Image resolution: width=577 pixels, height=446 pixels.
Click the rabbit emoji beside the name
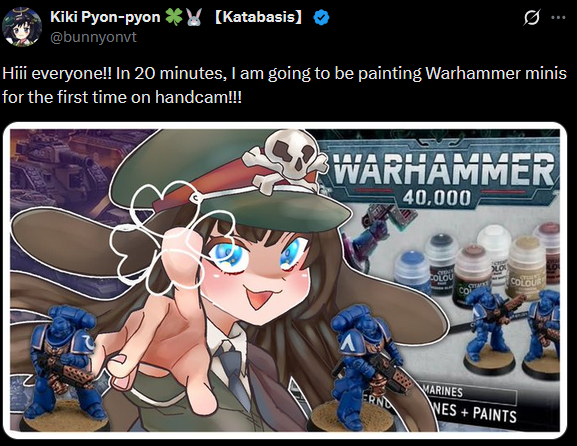point(194,17)
